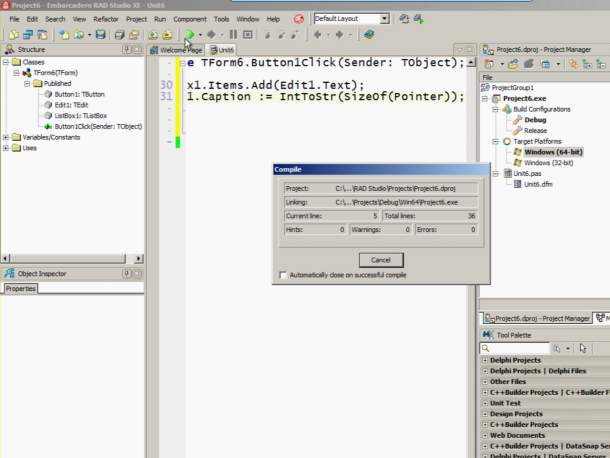Open the File menu
Image resolution: width=610 pixels, height=458 pixels.
point(14,19)
